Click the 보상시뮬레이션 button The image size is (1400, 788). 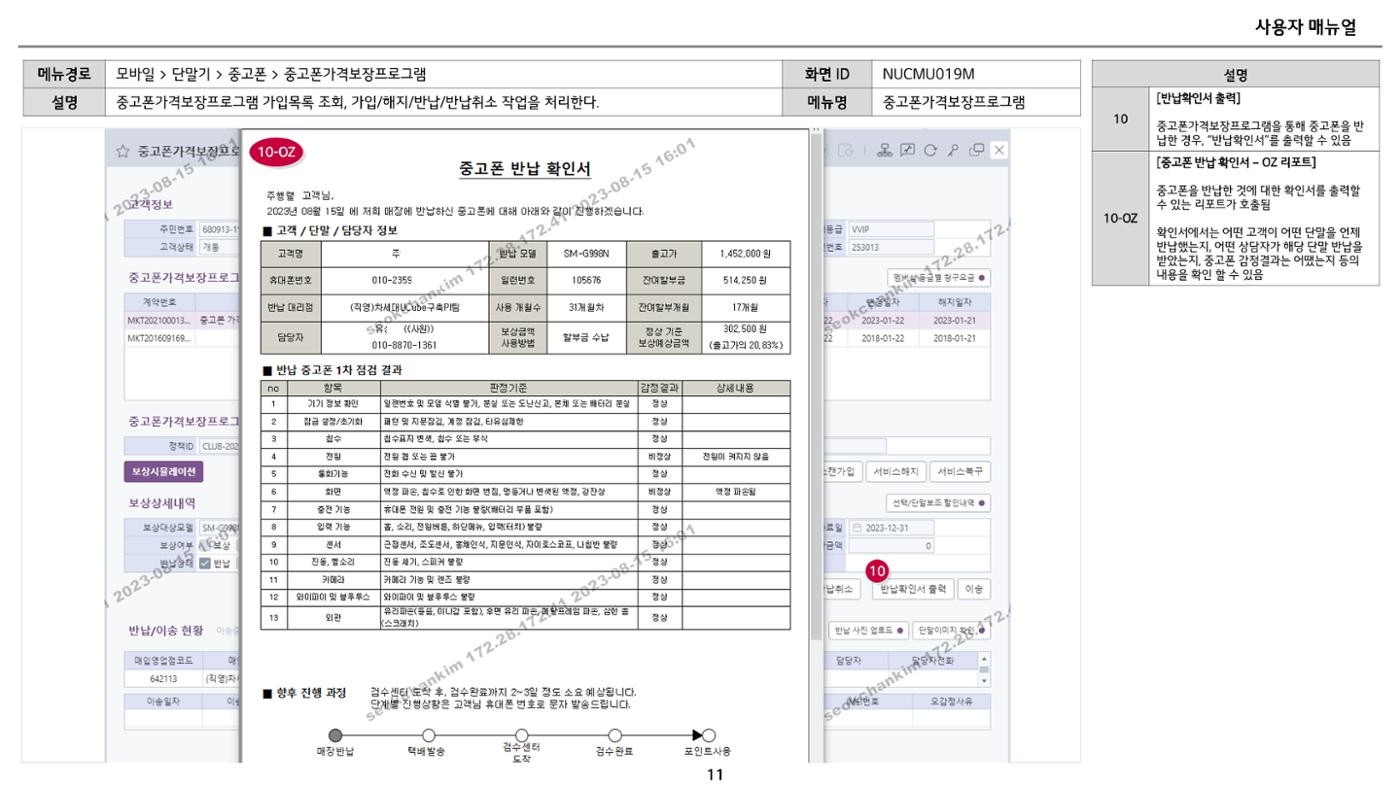[x=163, y=471]
